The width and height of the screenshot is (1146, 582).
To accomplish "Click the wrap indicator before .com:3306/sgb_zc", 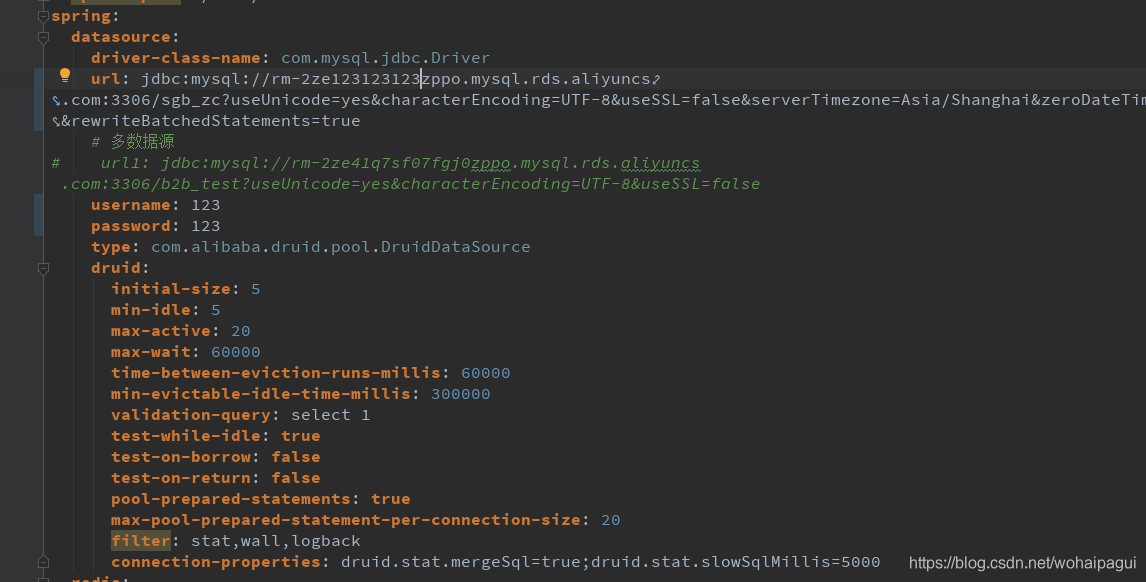I will (x=56, y=100).
